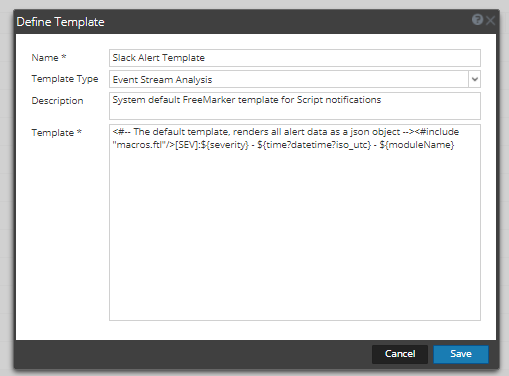The width and height of the screenshot is (509, 376).
Task: Close the Define Template dialog
Action: (x=490, y=21)
